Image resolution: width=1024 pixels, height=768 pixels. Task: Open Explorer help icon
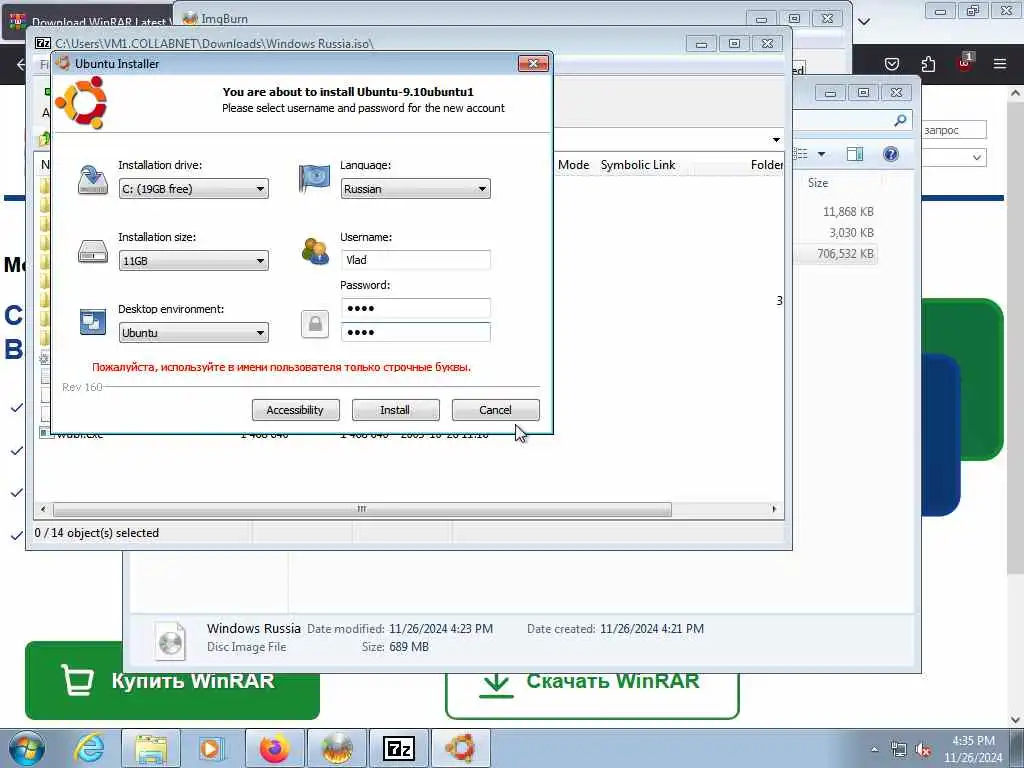tap(890, 154)
